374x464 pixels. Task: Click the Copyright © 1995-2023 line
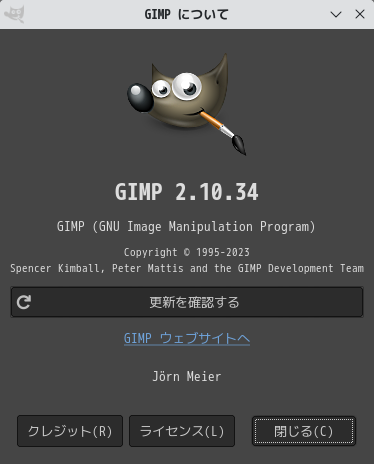tap(187, 252)
